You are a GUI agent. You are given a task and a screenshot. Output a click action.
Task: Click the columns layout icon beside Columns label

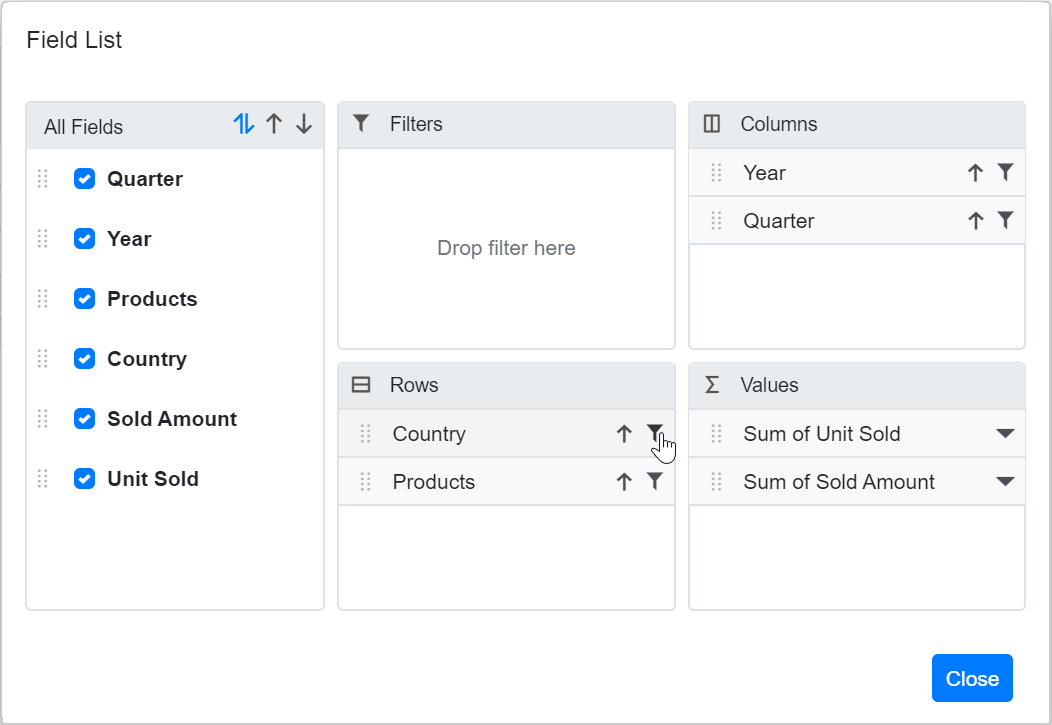(x=711, y=123)
